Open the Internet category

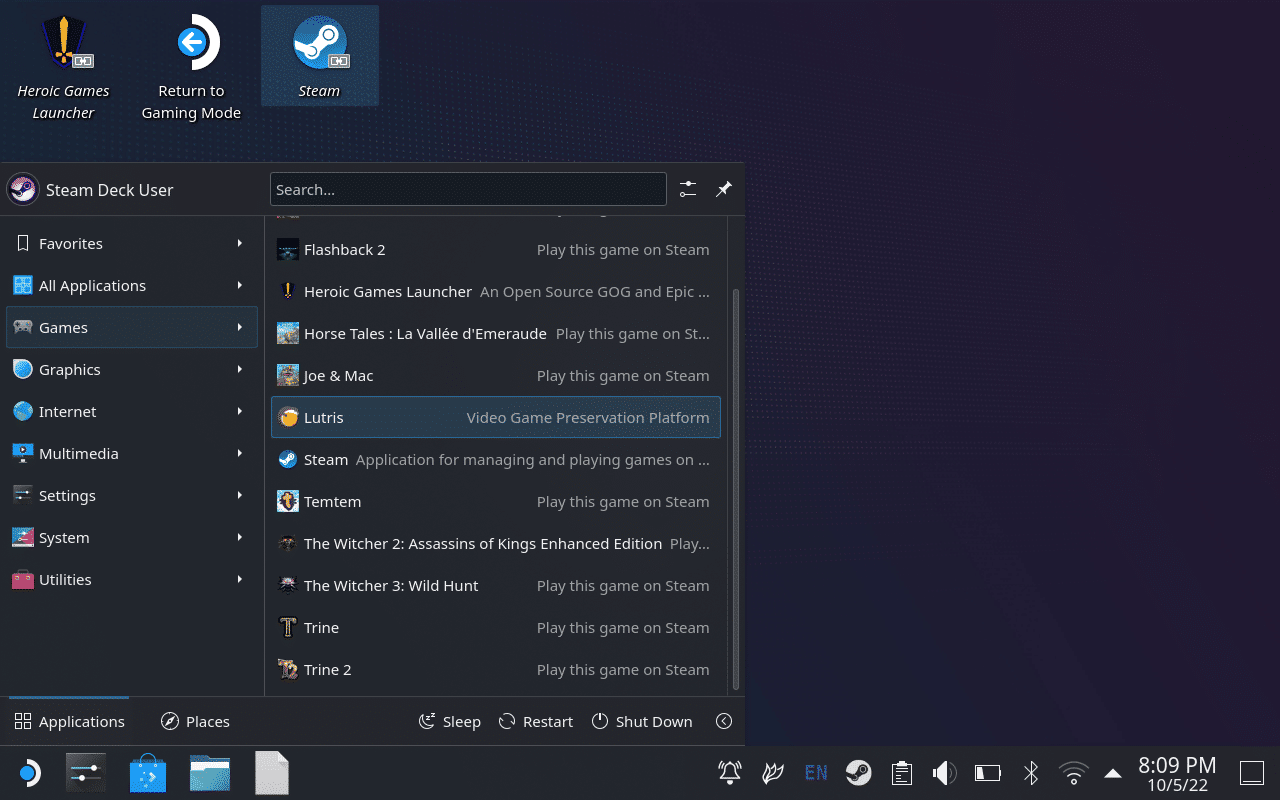[x=132, y=411]
